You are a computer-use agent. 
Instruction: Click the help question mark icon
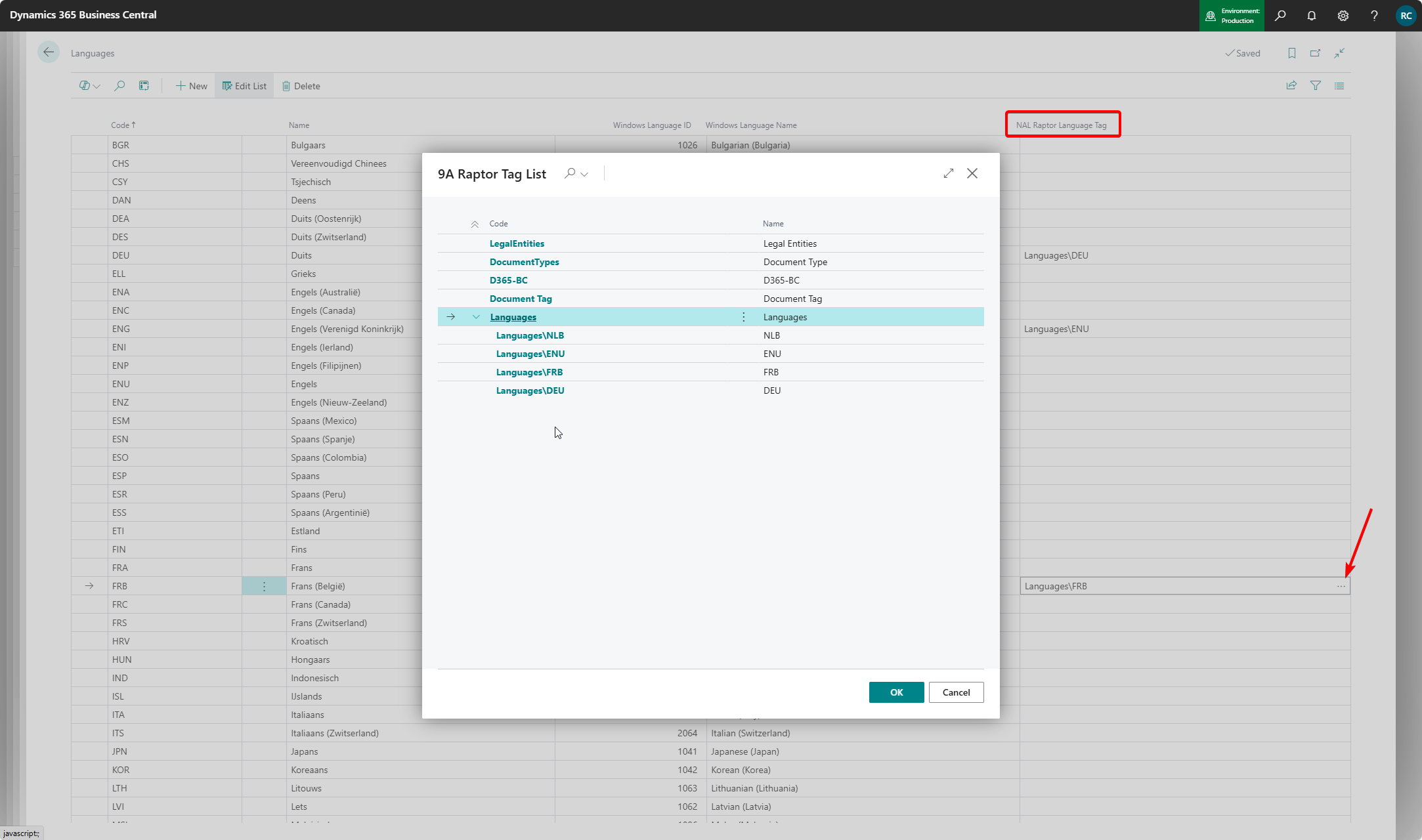pyautogui.click(x=1374, y=15)
